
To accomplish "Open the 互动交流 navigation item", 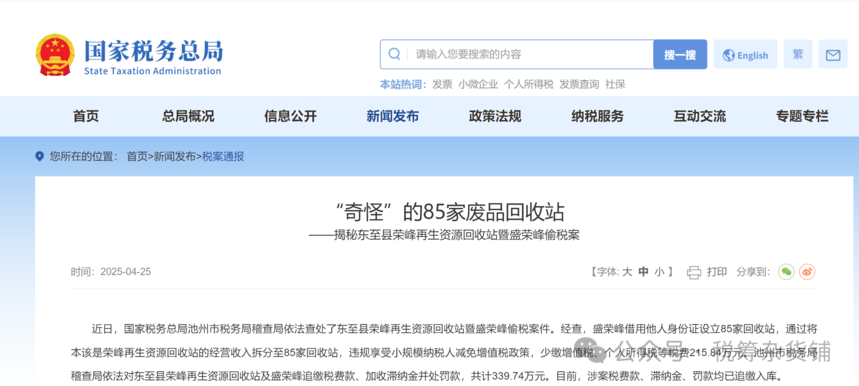I will coord(700,116).
